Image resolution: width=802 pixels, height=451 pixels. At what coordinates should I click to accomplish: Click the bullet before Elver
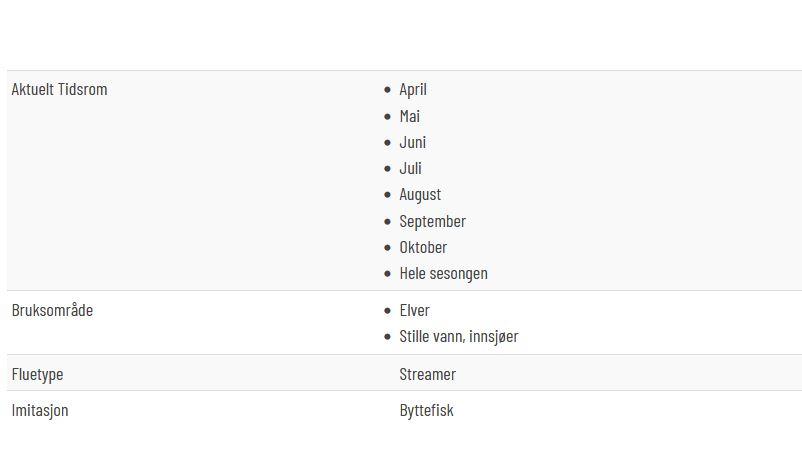(387, 311)
